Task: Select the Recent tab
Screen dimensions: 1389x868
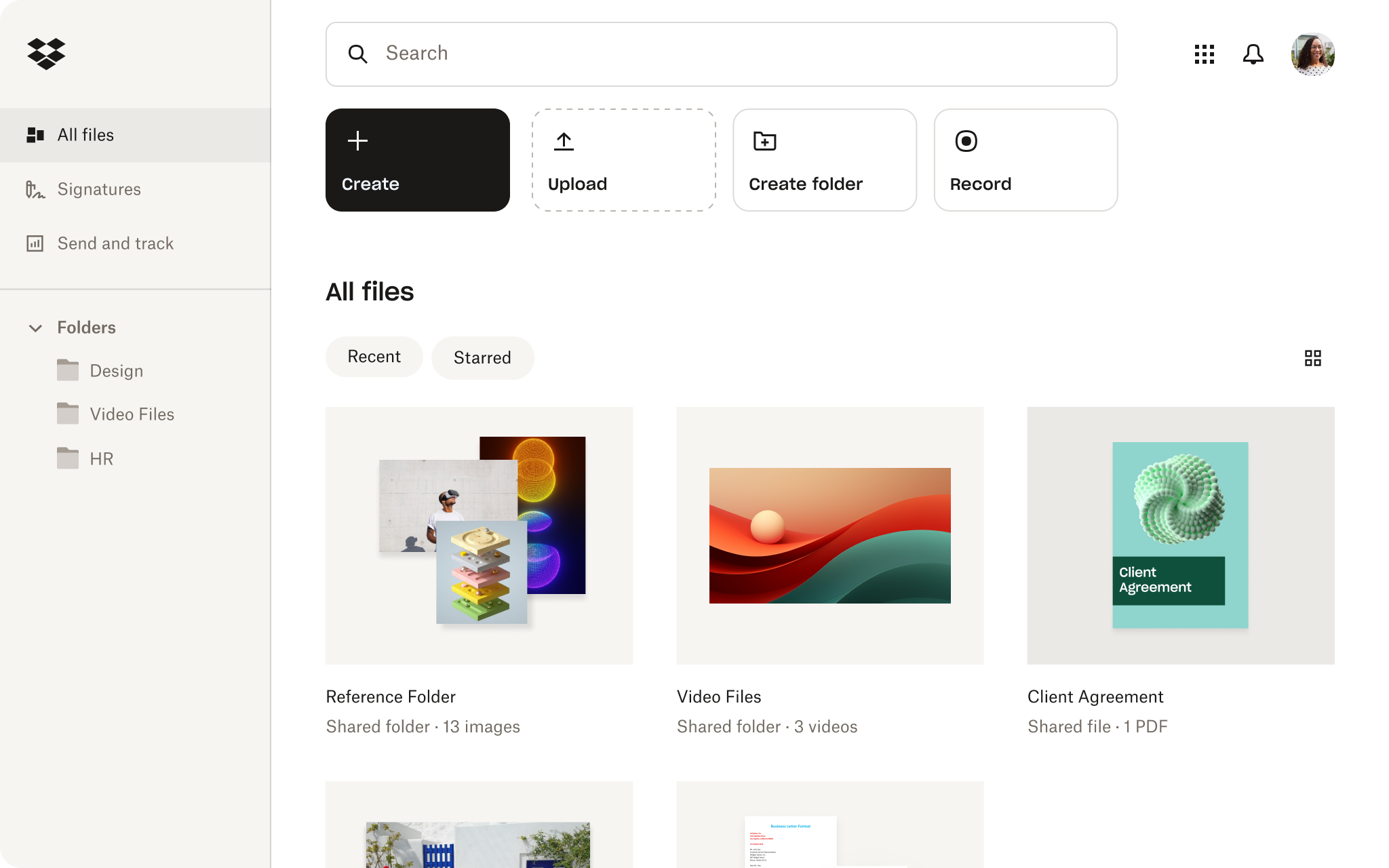Action: 373,357
